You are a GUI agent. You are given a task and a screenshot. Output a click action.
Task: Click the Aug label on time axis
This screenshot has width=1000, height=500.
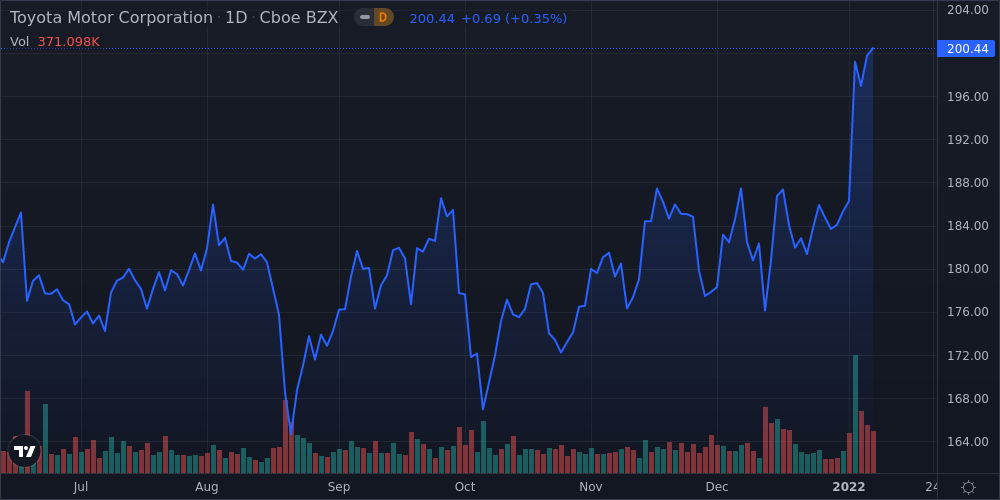(x=207, y=487)
